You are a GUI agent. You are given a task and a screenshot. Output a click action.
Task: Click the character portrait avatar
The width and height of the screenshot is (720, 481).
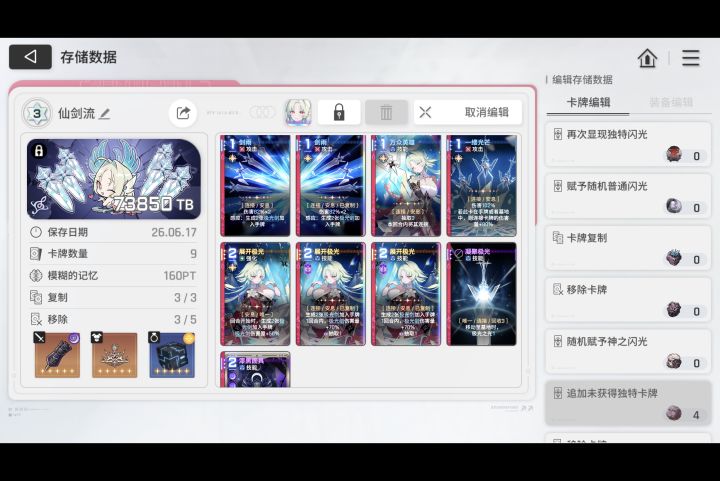298,112
